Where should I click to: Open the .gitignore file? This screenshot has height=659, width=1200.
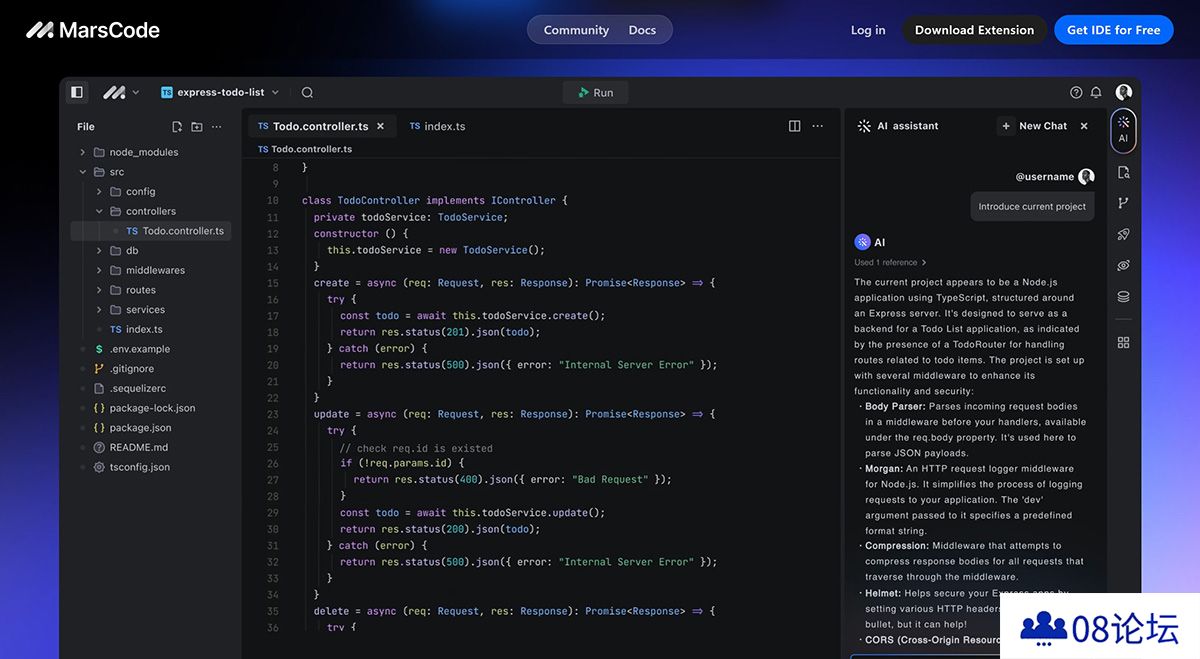click(123, 369)
